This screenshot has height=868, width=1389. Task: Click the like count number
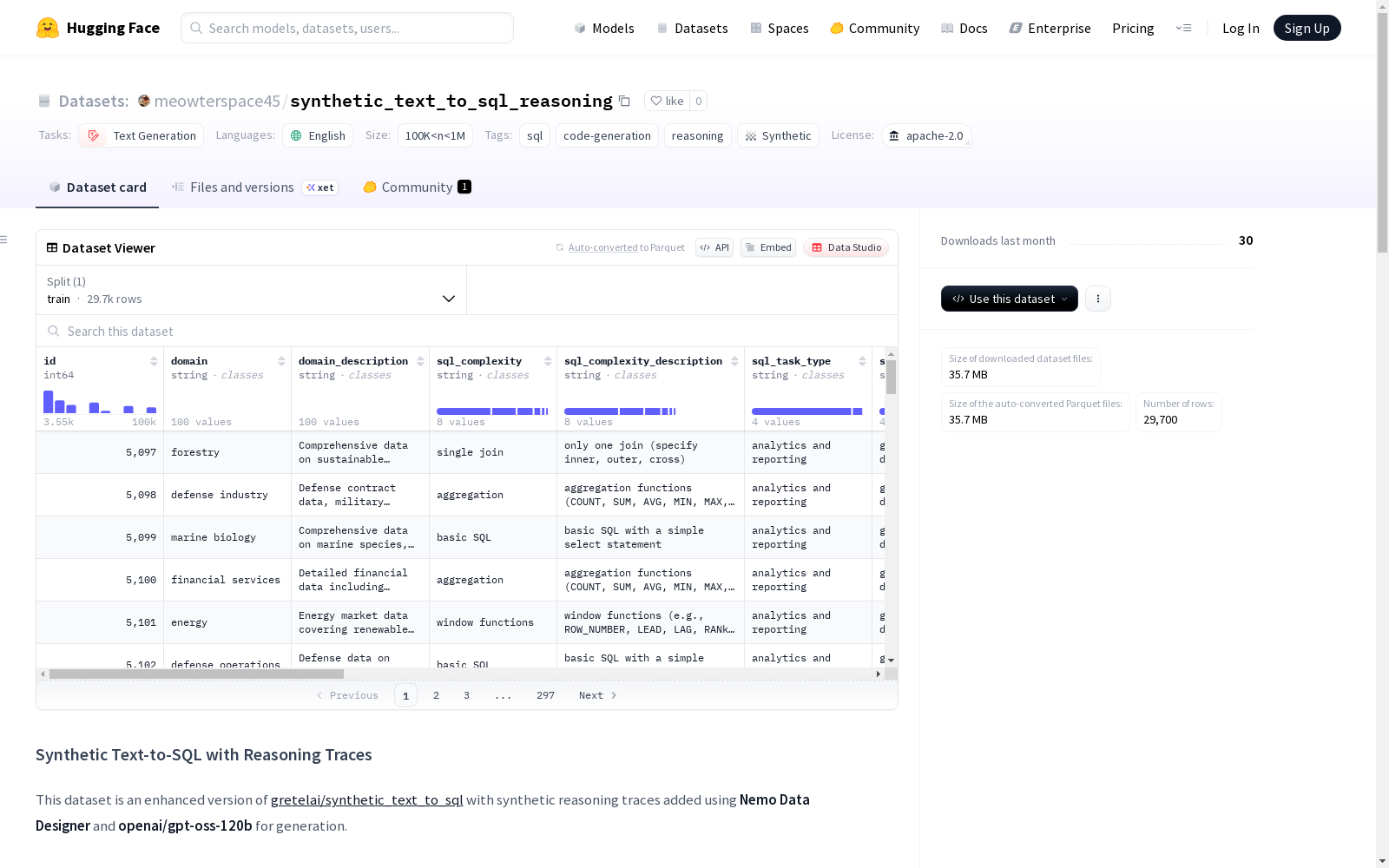[x=698, y=101]
